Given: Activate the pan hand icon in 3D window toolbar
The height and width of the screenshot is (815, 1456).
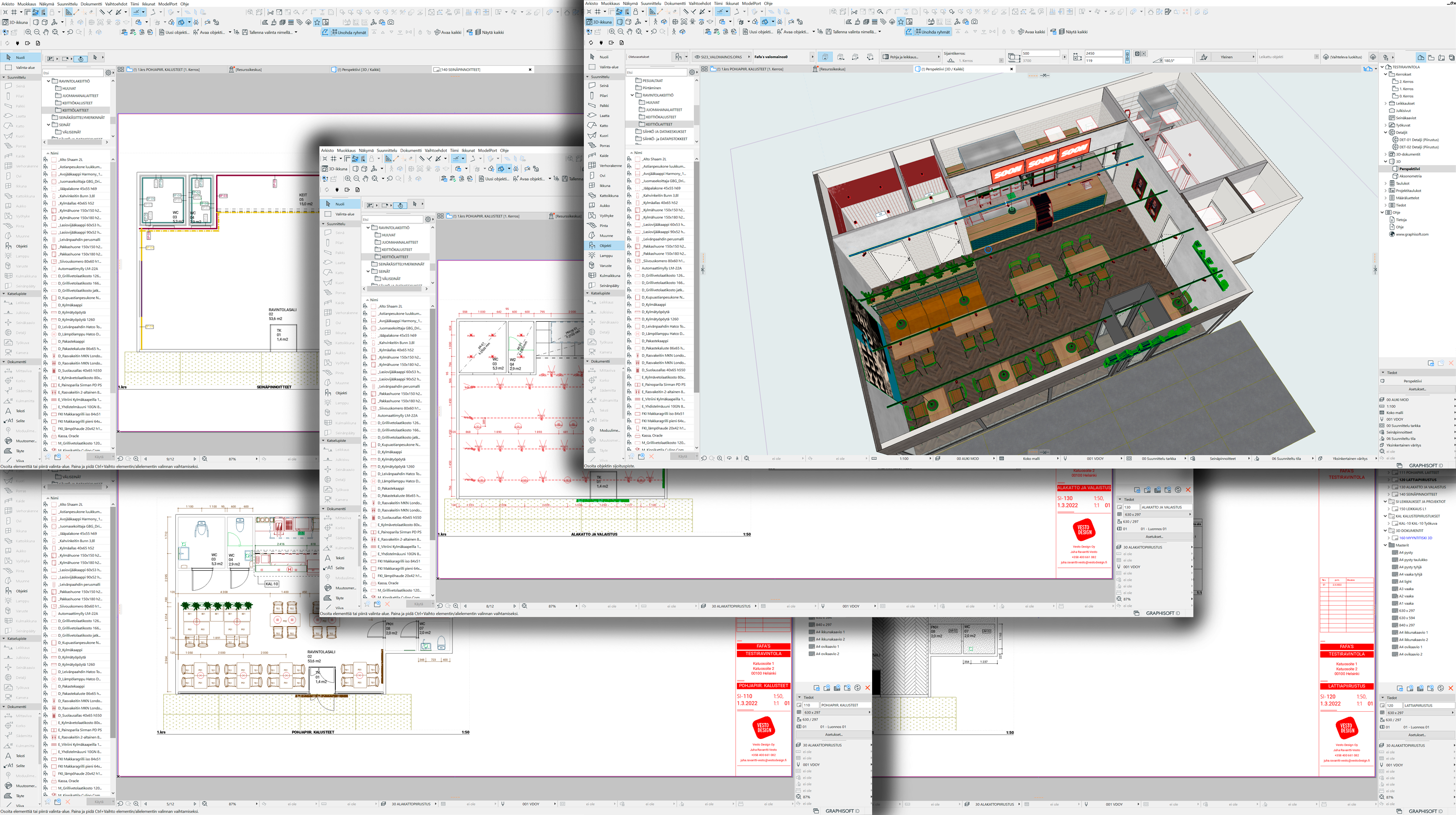Looking at the screenshot, I should tap(630, 31).
